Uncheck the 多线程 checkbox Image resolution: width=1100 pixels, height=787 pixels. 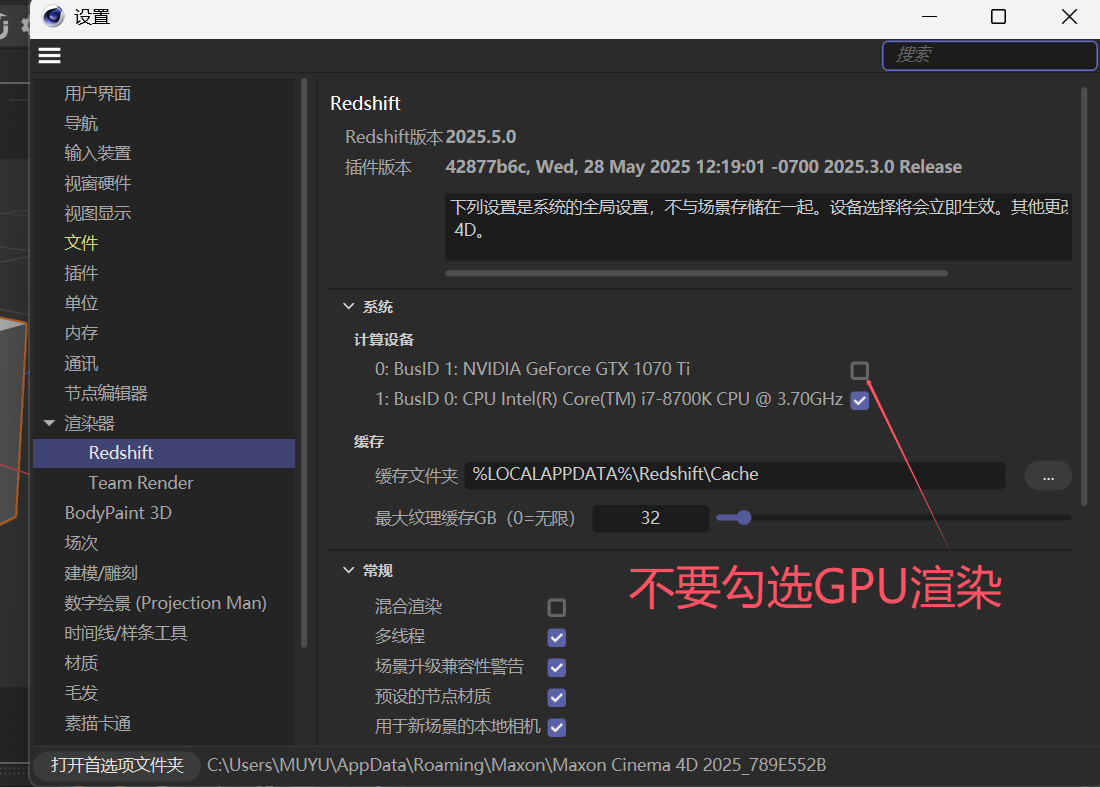556,638
